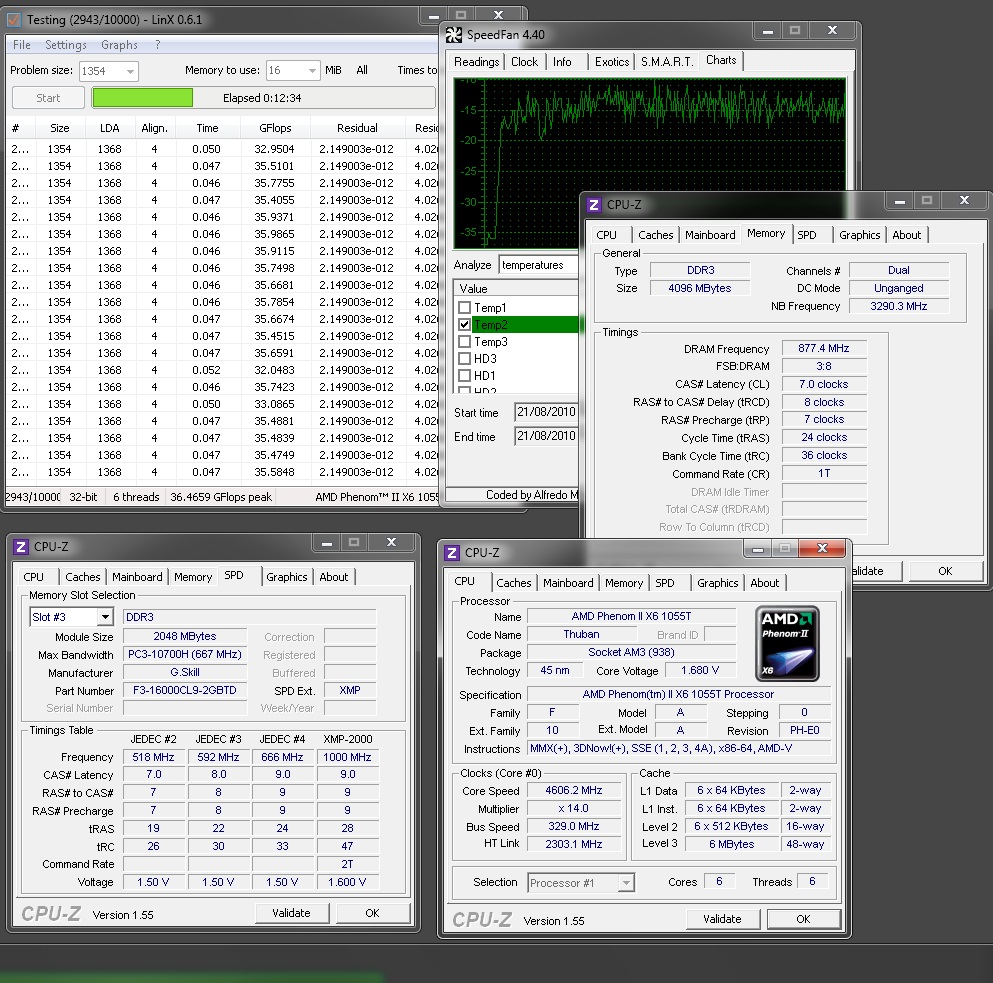
Task: Open the Settings menu in LinX
Action: coord(66,45)
